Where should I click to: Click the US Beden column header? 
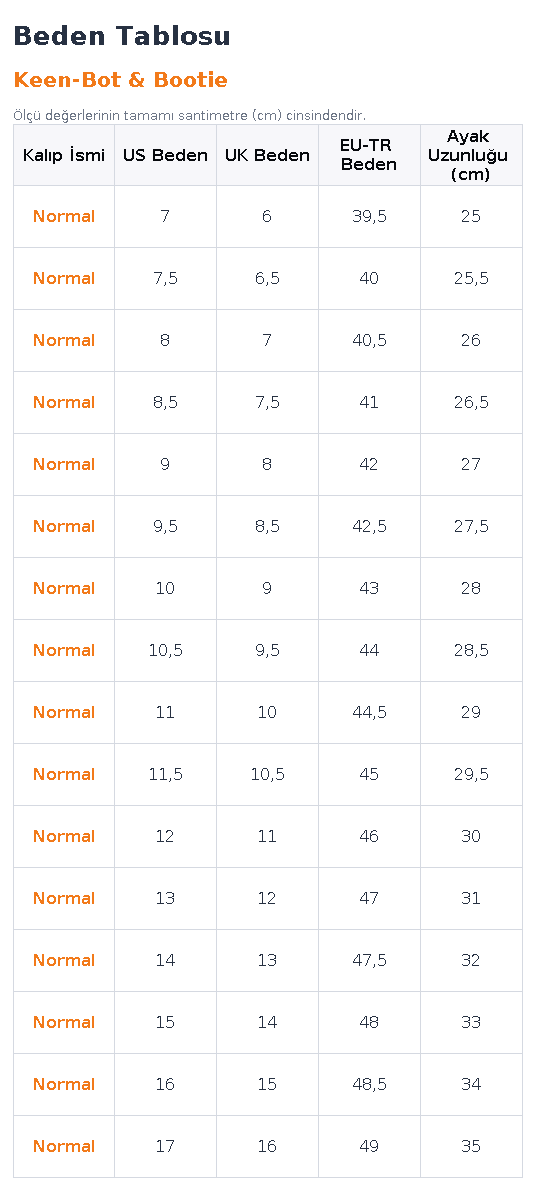point(165,155)
